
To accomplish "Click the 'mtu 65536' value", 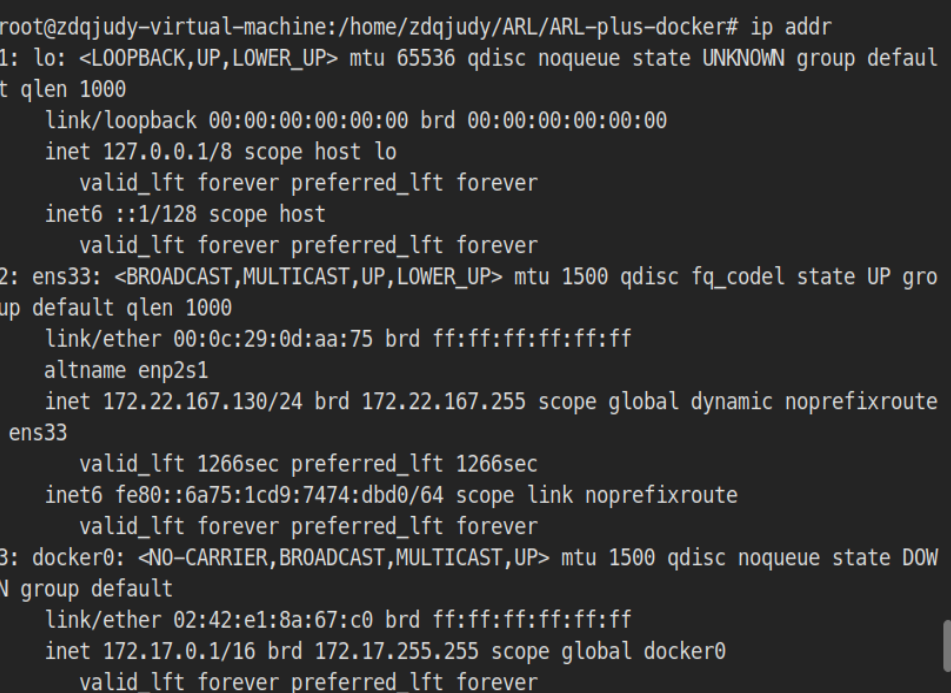I will pos(402,58).
